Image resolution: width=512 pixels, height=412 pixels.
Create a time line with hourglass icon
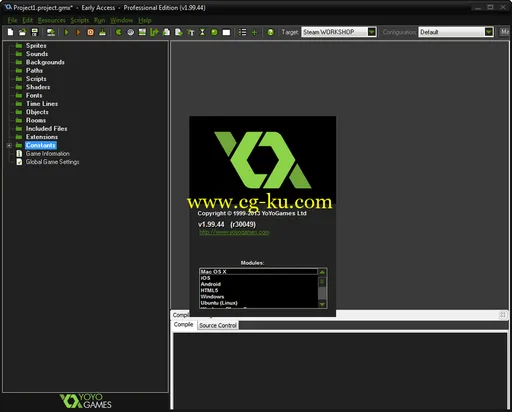coord(202,32)
